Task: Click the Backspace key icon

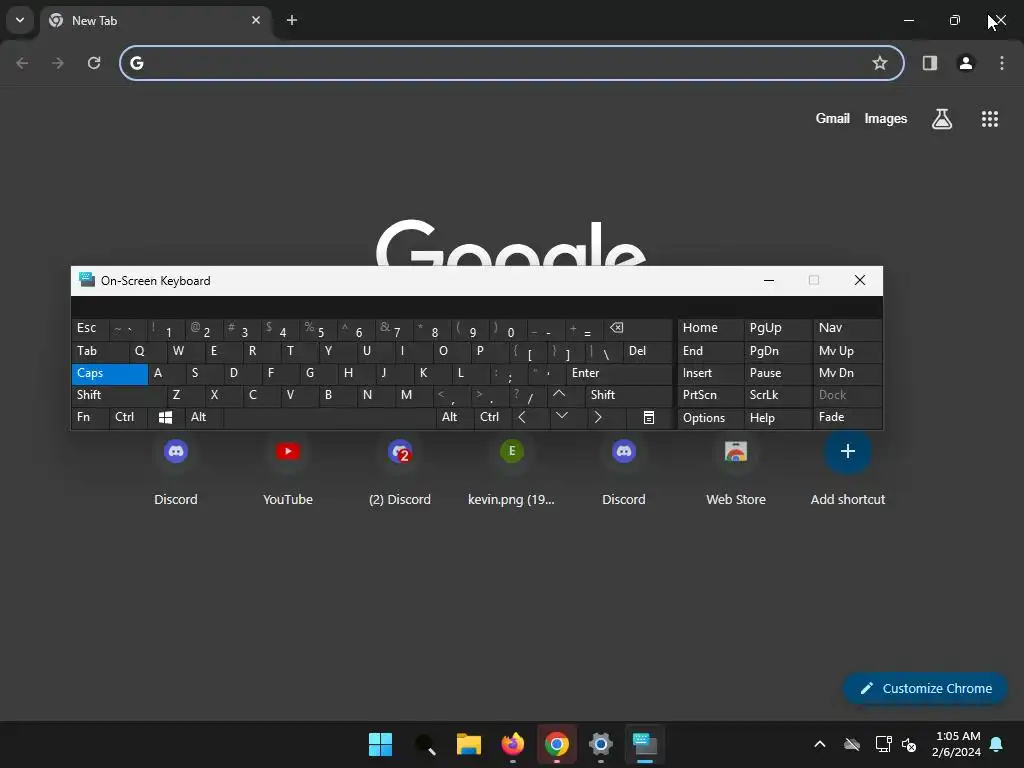Action: pyautogui.click(x=638, y=329)
